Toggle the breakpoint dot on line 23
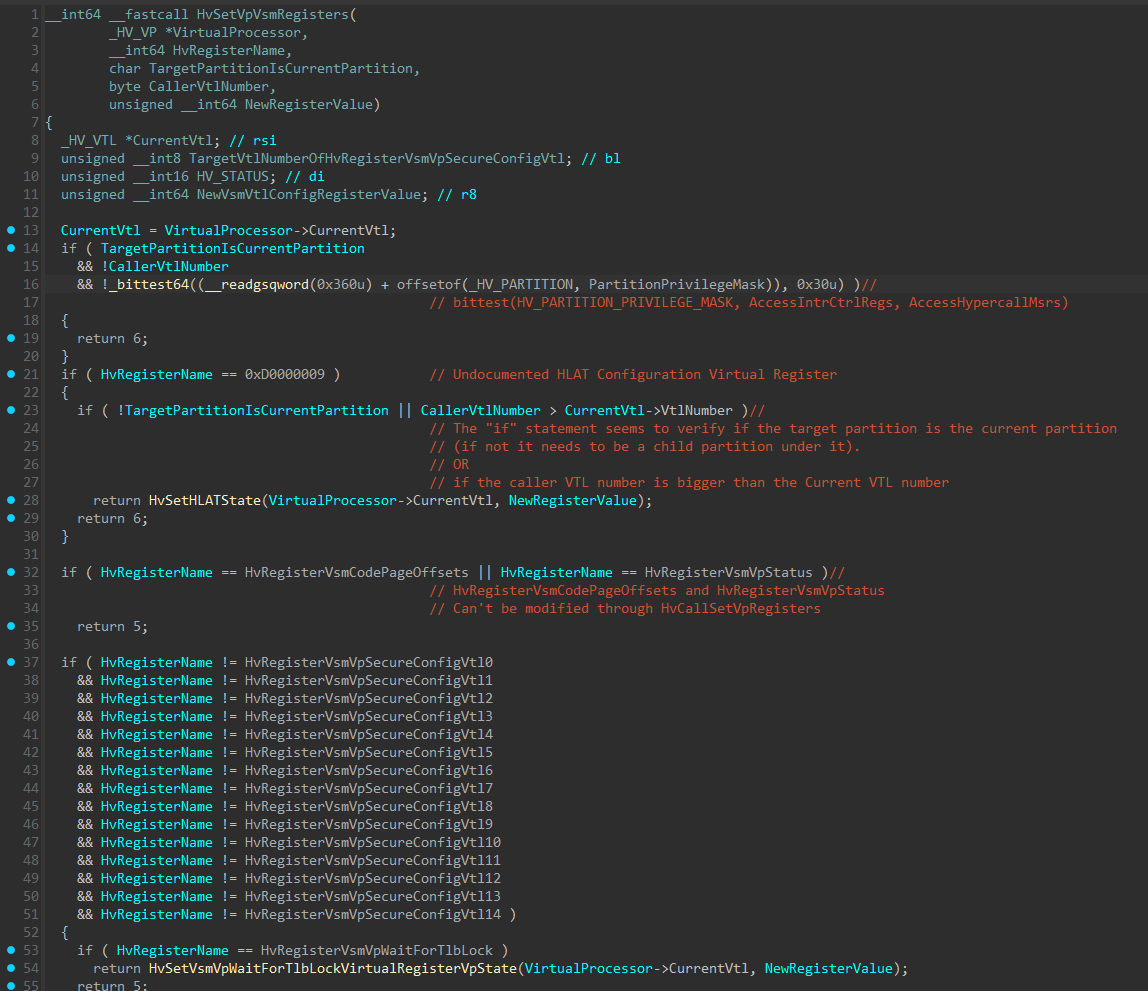 11,410
